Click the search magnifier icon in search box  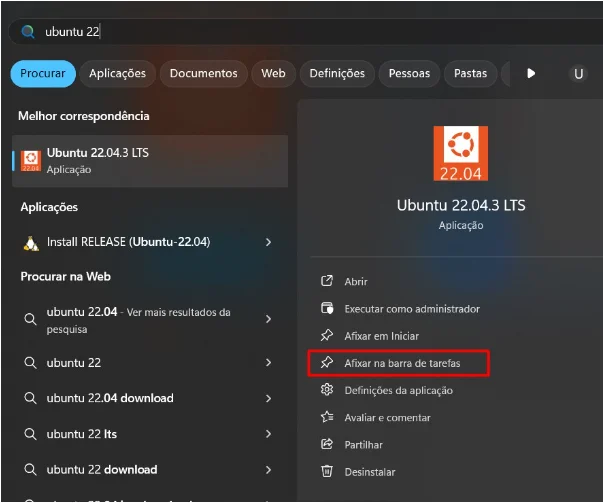(28, 32)
